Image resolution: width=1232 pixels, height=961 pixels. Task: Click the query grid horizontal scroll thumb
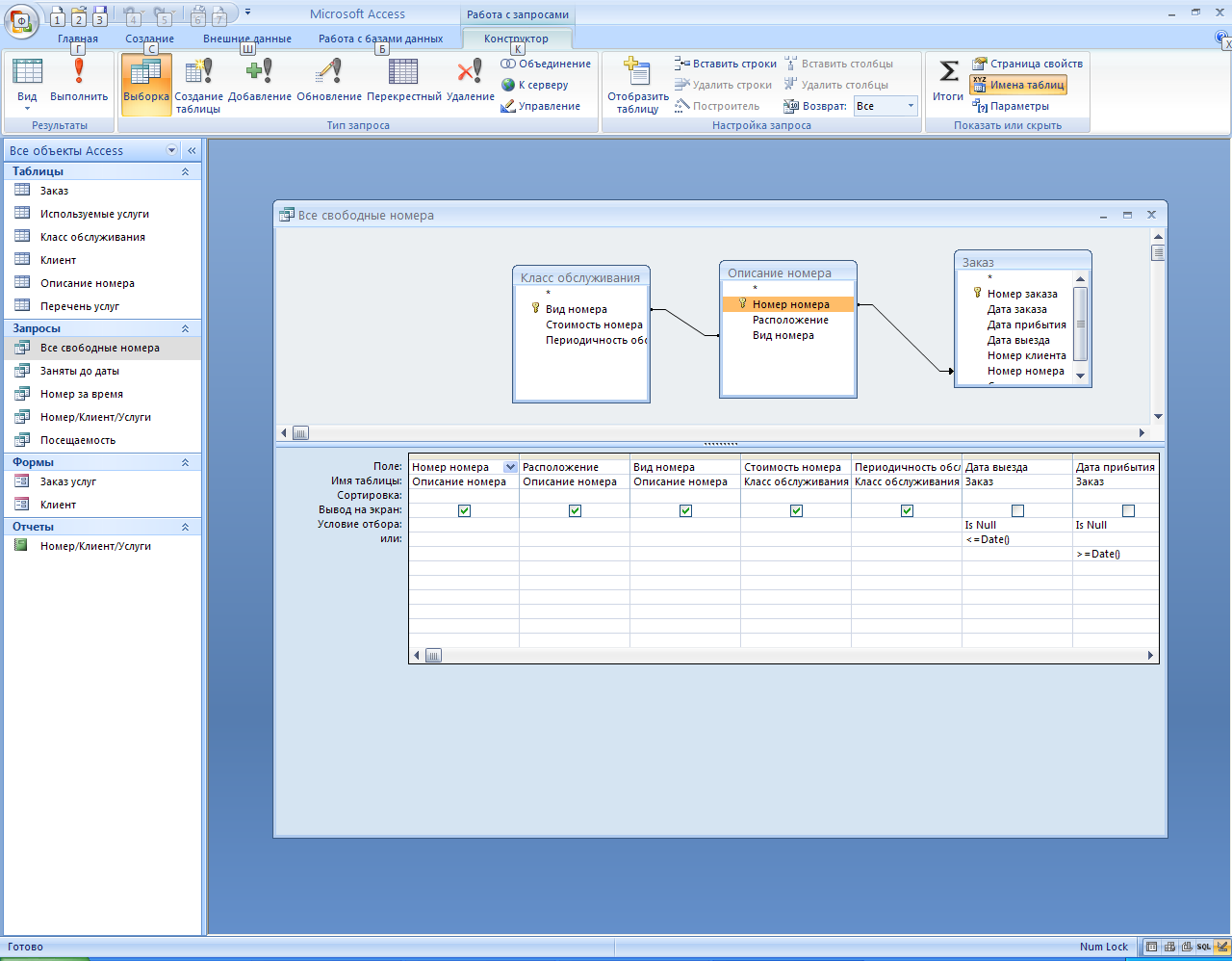(433, 656)
